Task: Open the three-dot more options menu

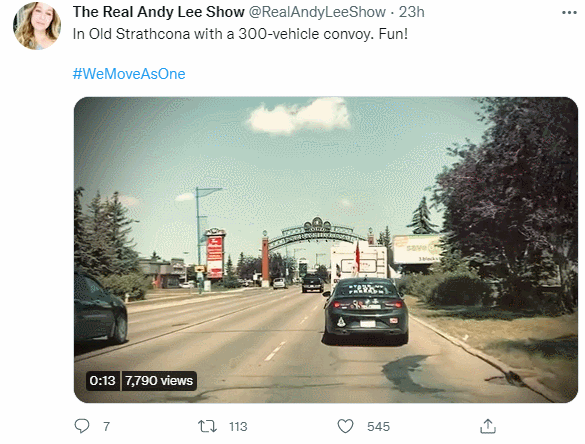Action: pos(569,13)
